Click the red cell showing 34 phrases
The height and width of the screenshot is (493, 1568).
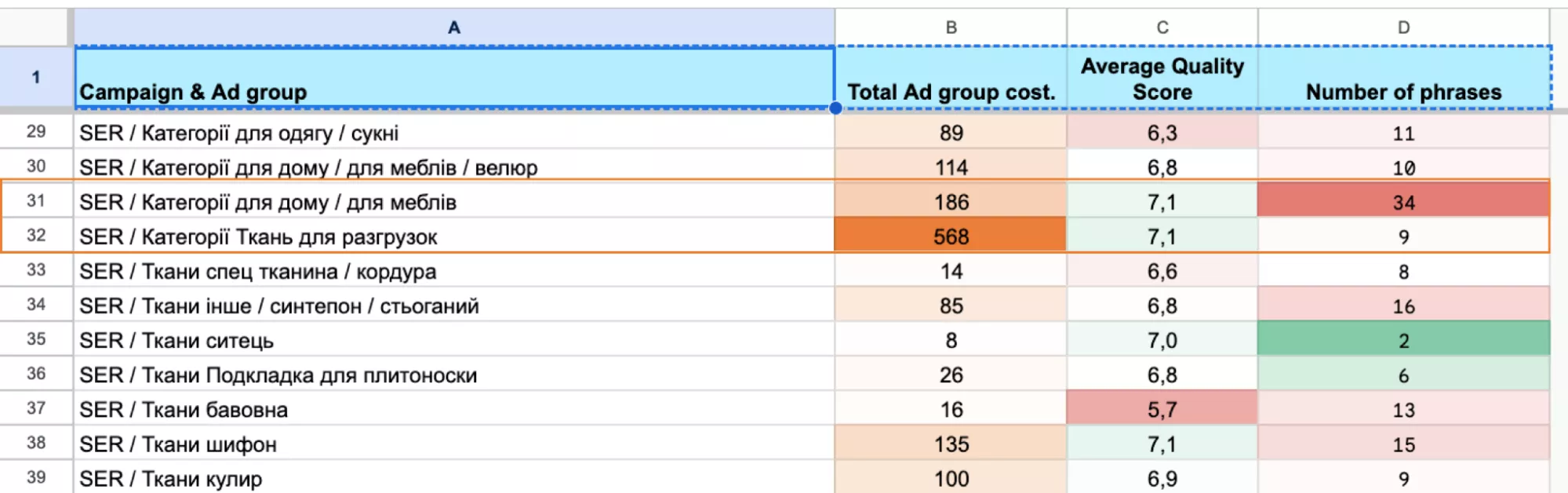click(1403, 201)
